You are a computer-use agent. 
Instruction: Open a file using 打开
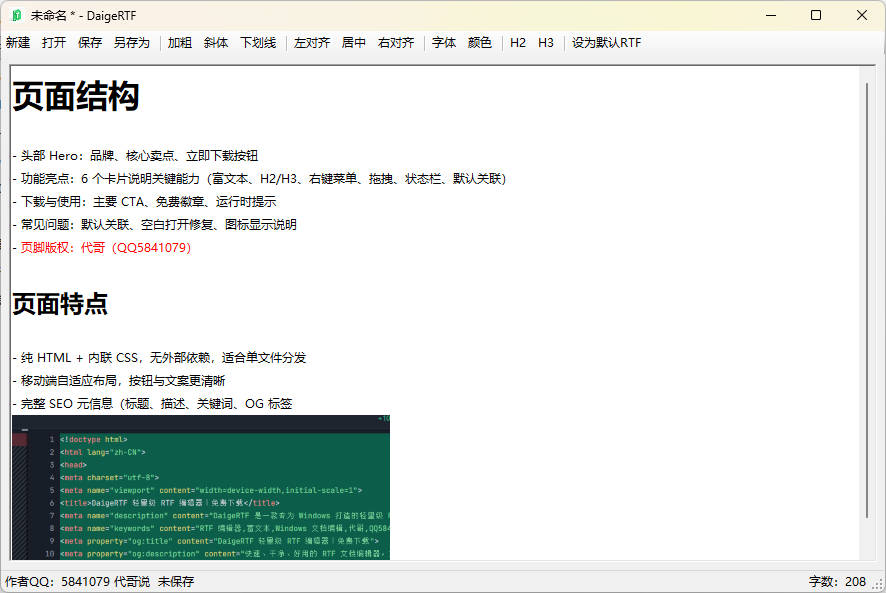[x=54, y=42]
